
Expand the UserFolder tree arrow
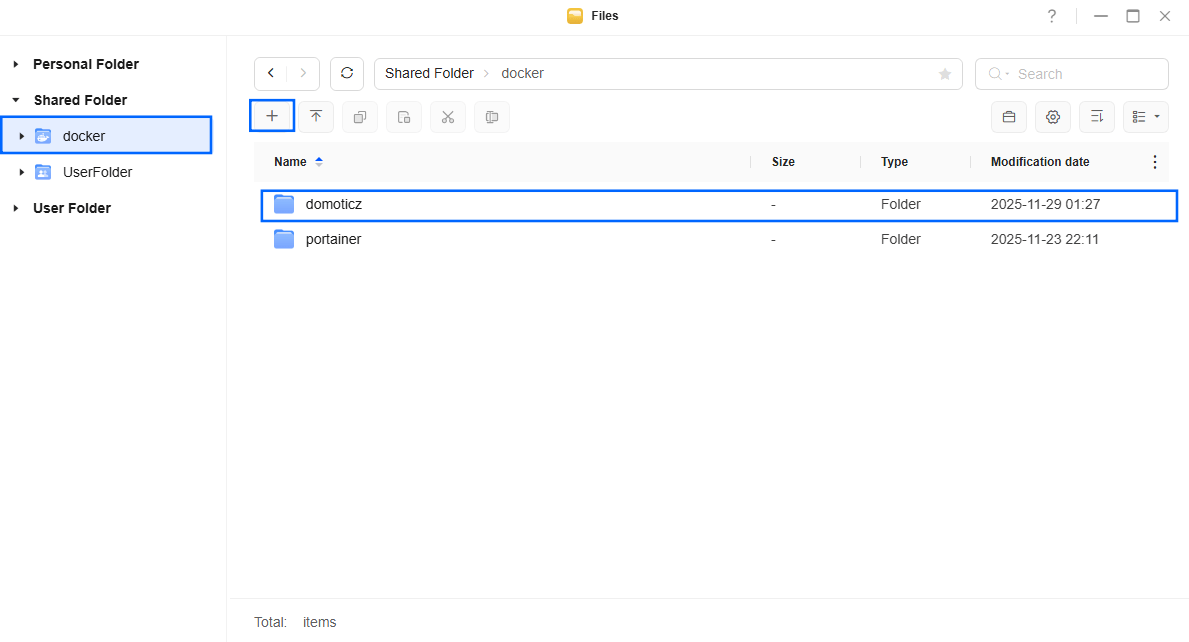point(22,172)
